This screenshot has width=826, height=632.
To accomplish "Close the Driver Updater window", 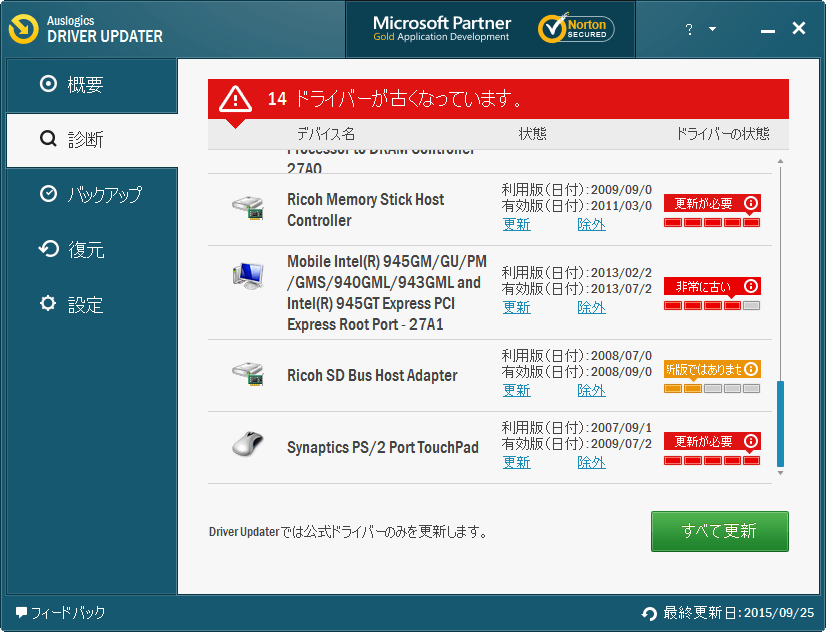I will (x=799, y=28).
